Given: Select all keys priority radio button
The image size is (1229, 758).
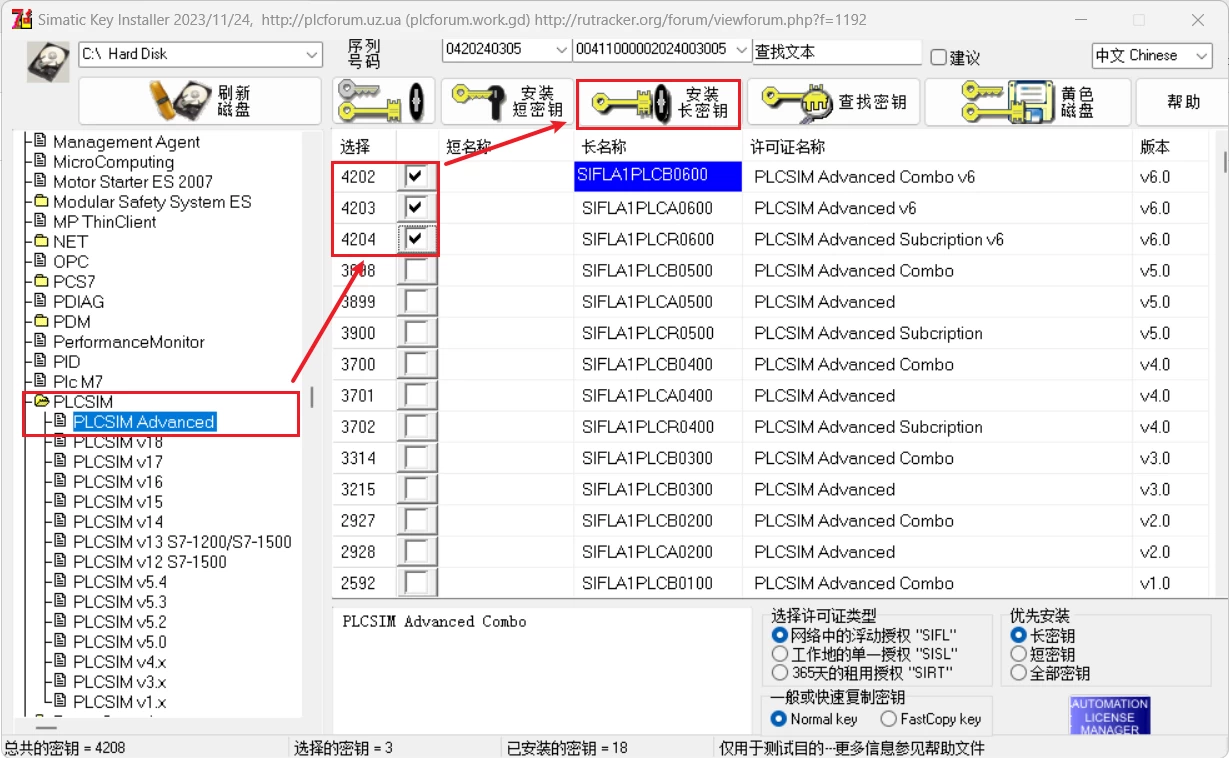Looking at the screenshot, I should (x=1018, y=673).
